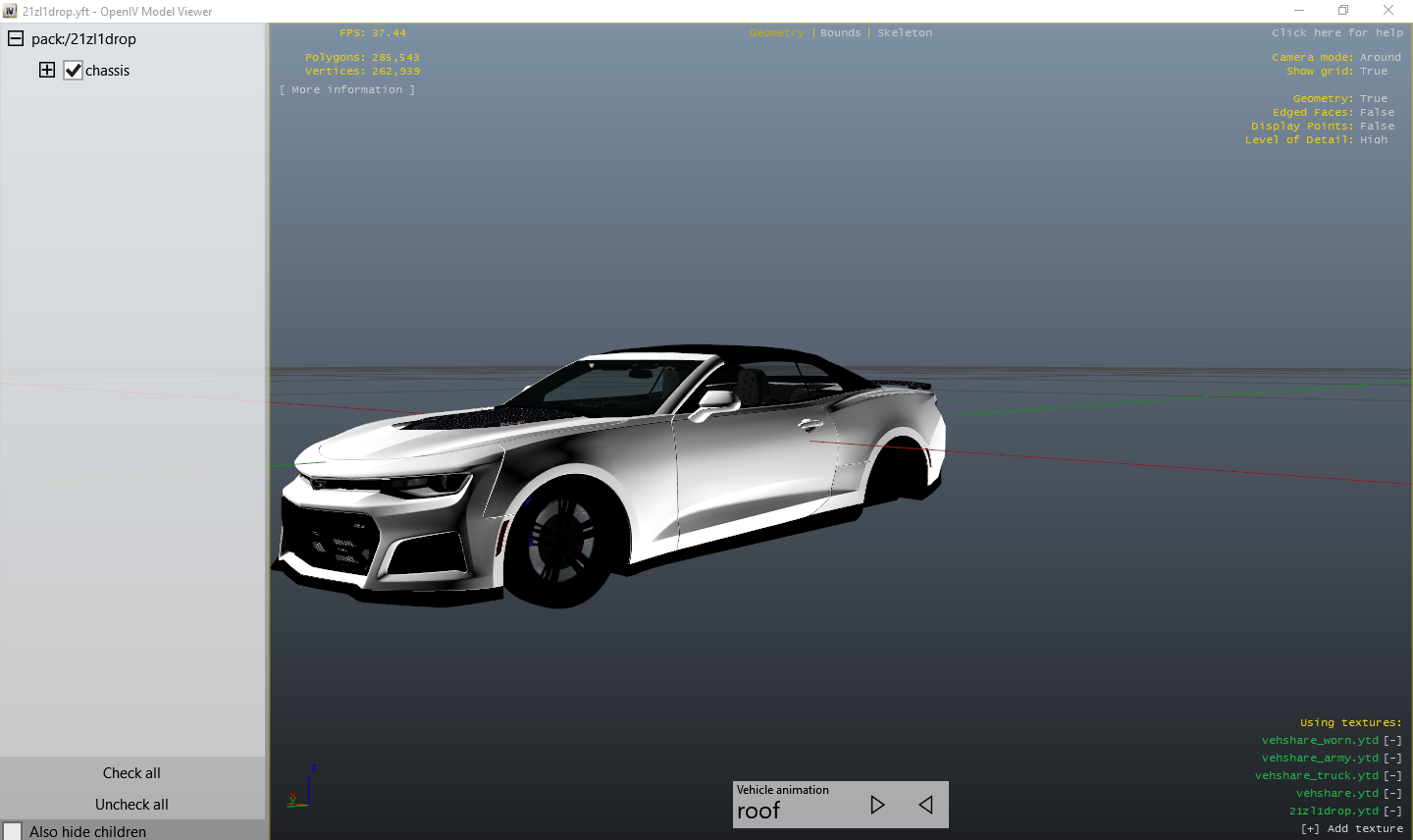The image size is (1413, 840).
Task: Play the roof animation in reverse
Action: (925, 805)
